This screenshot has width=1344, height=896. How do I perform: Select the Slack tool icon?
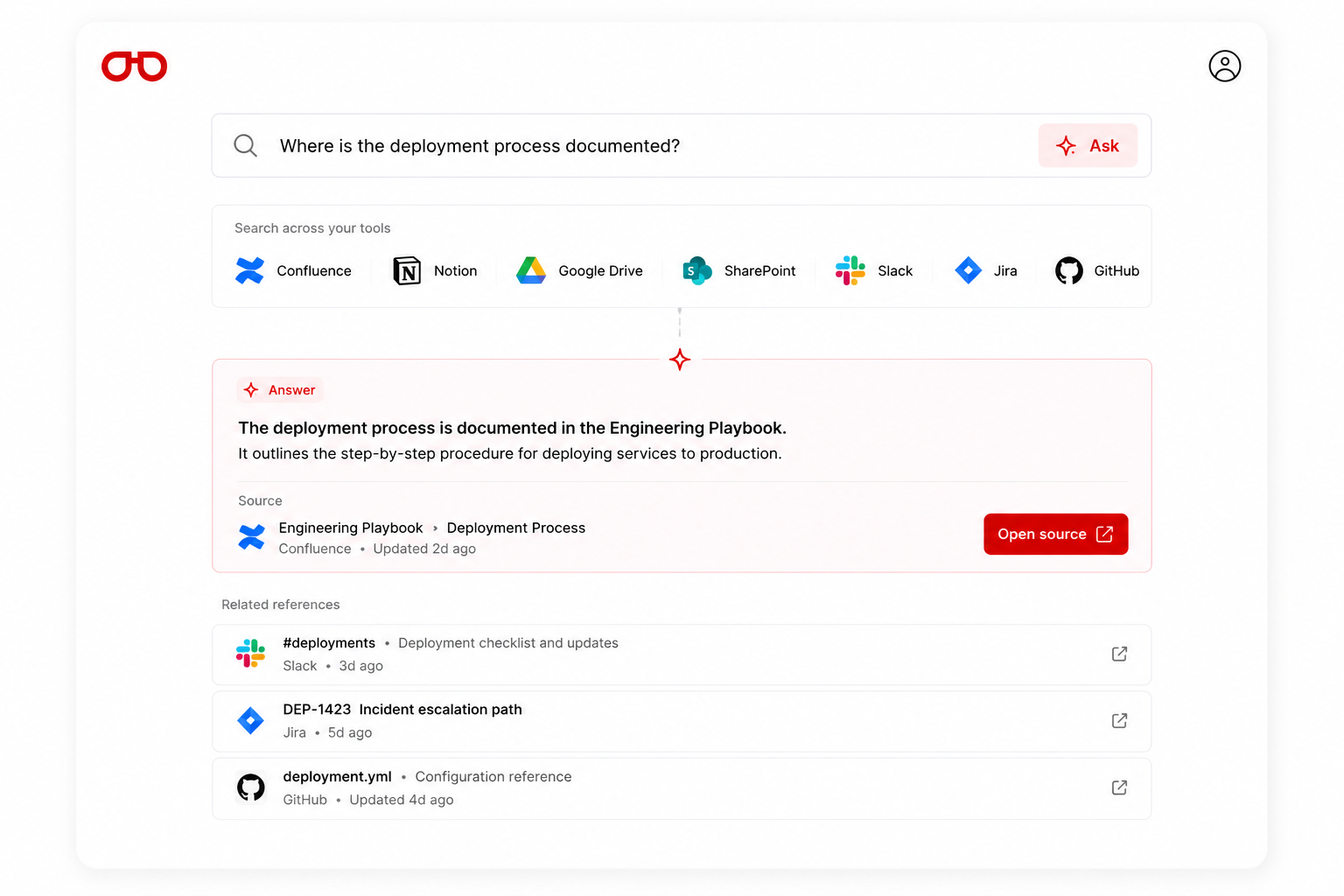850,270
